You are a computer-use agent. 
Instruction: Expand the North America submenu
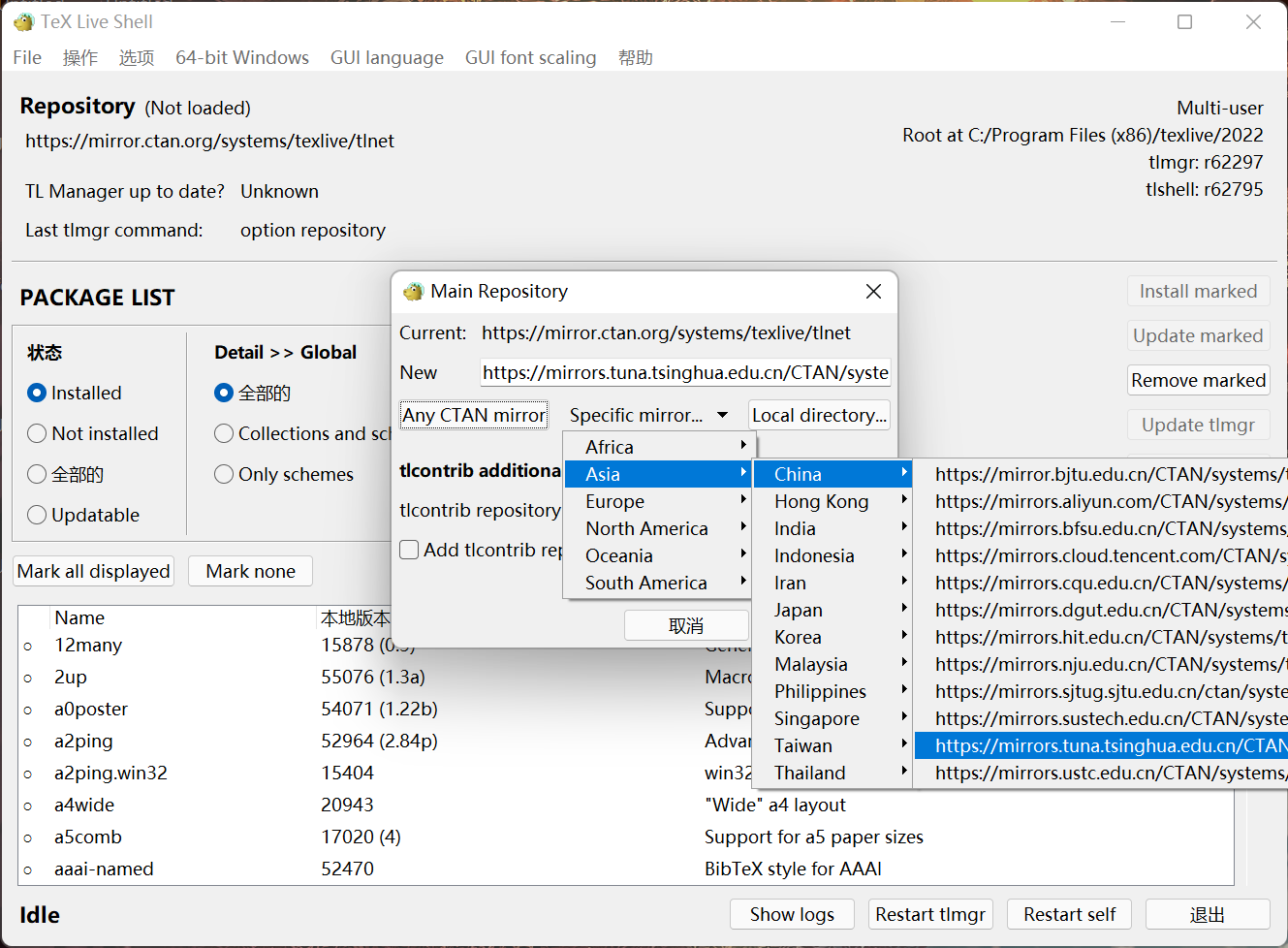[659, 528]
